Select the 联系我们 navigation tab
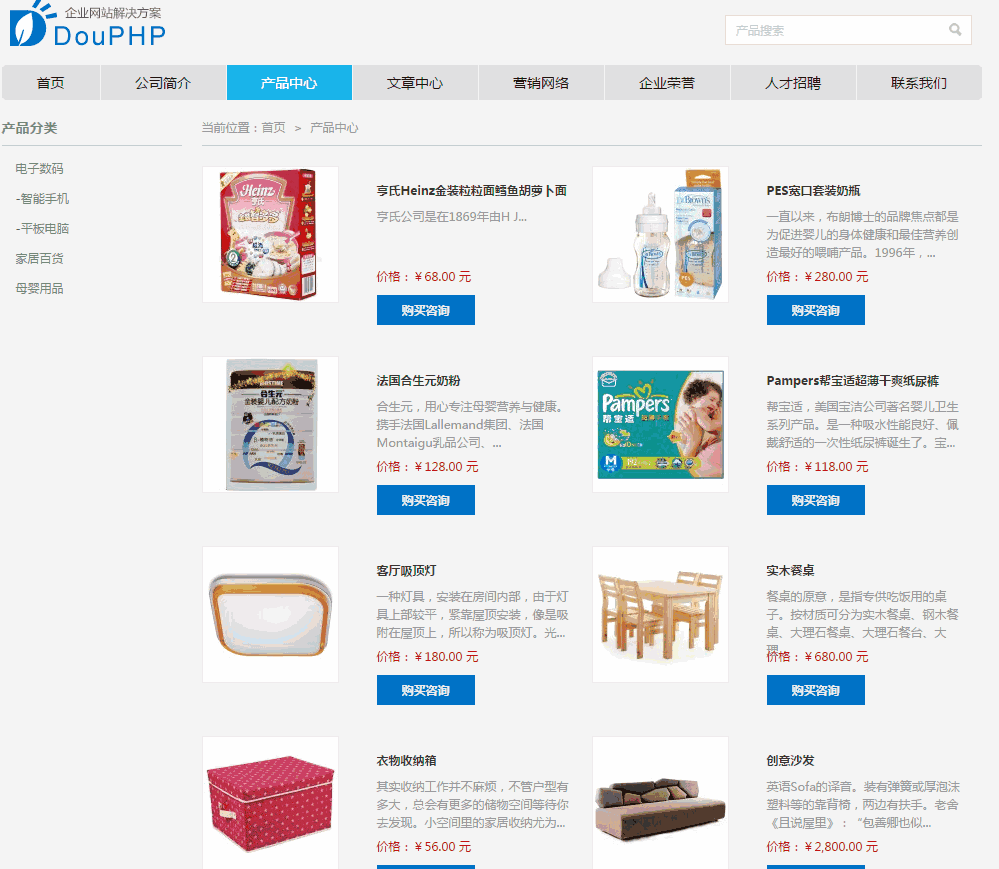 coord(919,83)
